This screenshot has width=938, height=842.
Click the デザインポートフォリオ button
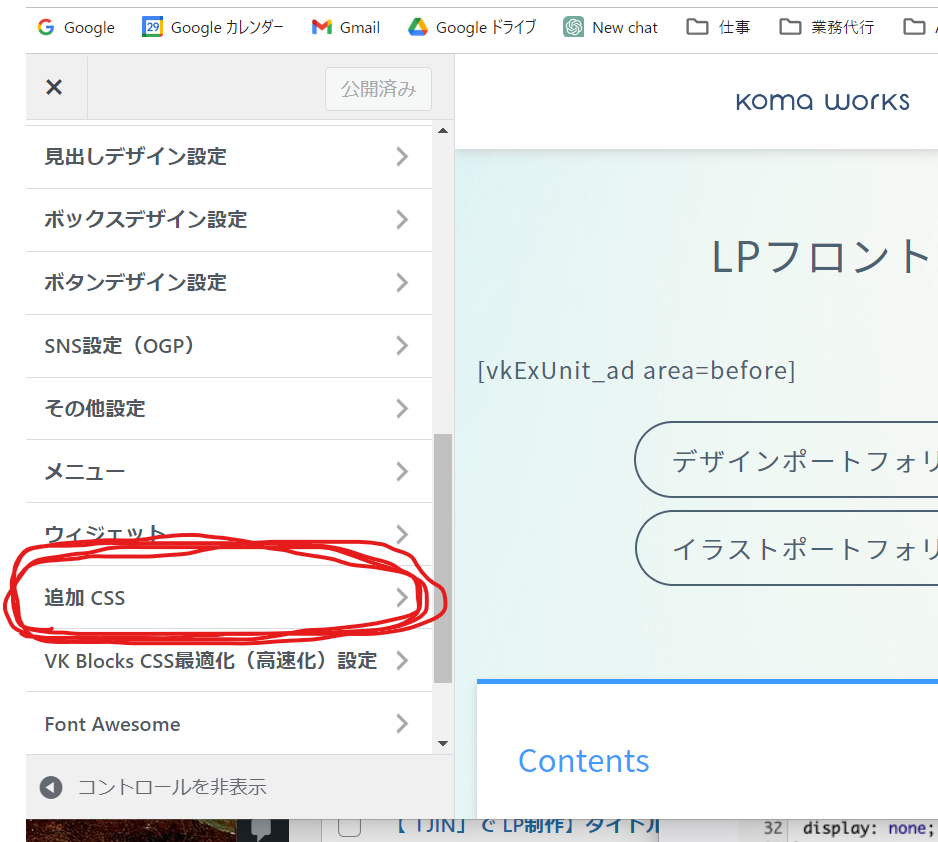point(790,460)
